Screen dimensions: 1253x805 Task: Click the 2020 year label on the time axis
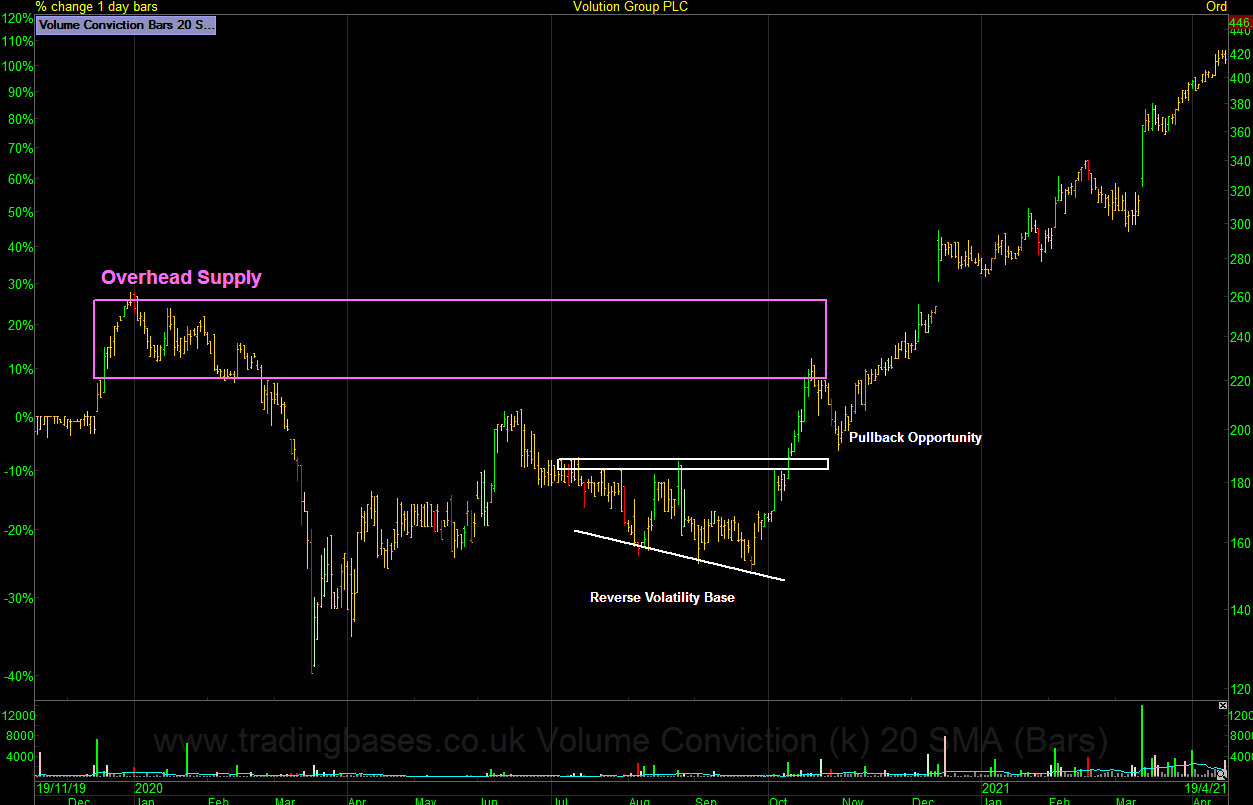coord(150,788)
